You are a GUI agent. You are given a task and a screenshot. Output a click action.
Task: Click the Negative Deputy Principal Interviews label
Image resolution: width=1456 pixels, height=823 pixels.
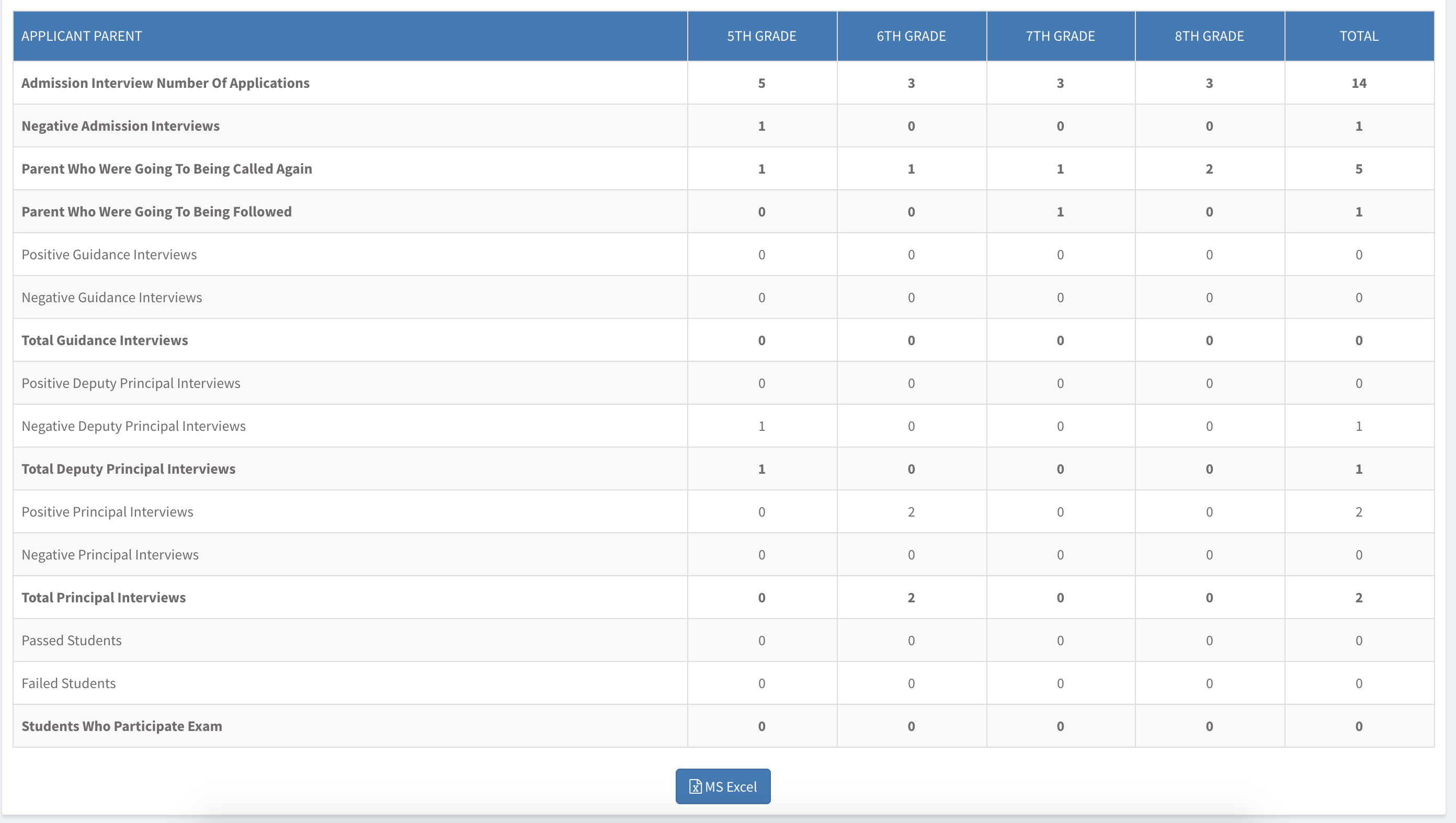coord(133,426)
